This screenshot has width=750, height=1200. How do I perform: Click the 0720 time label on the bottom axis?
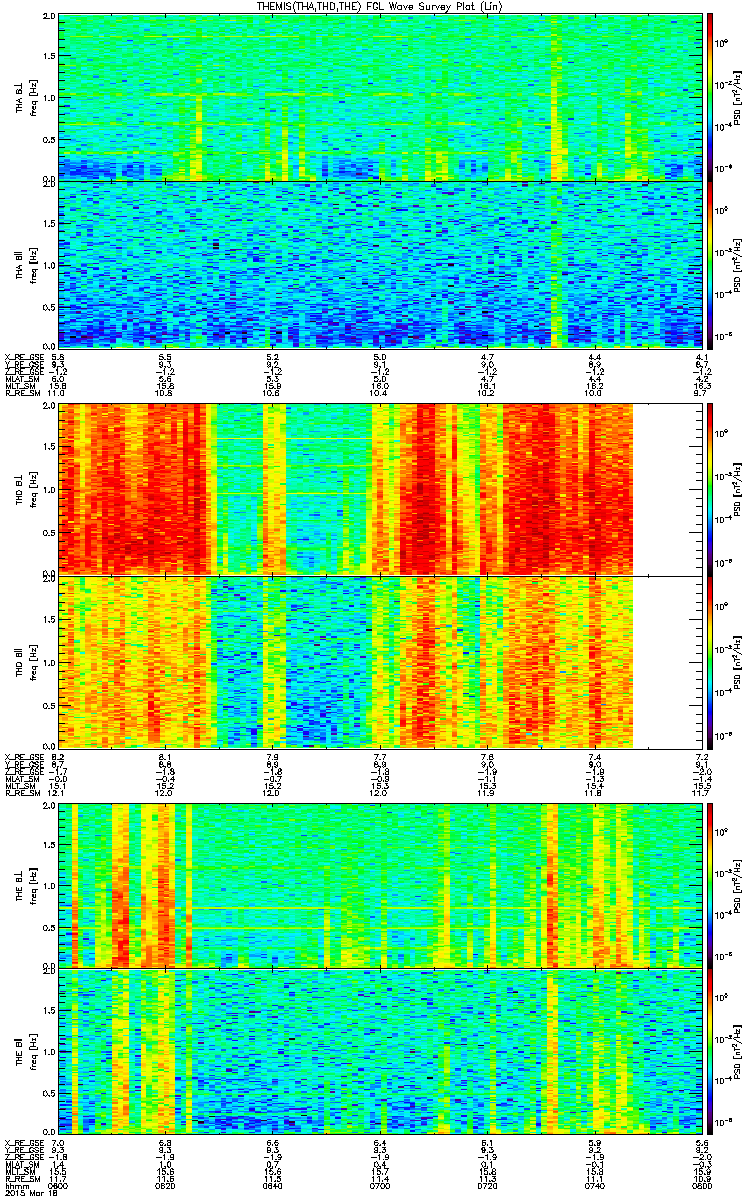[486, 1185]
